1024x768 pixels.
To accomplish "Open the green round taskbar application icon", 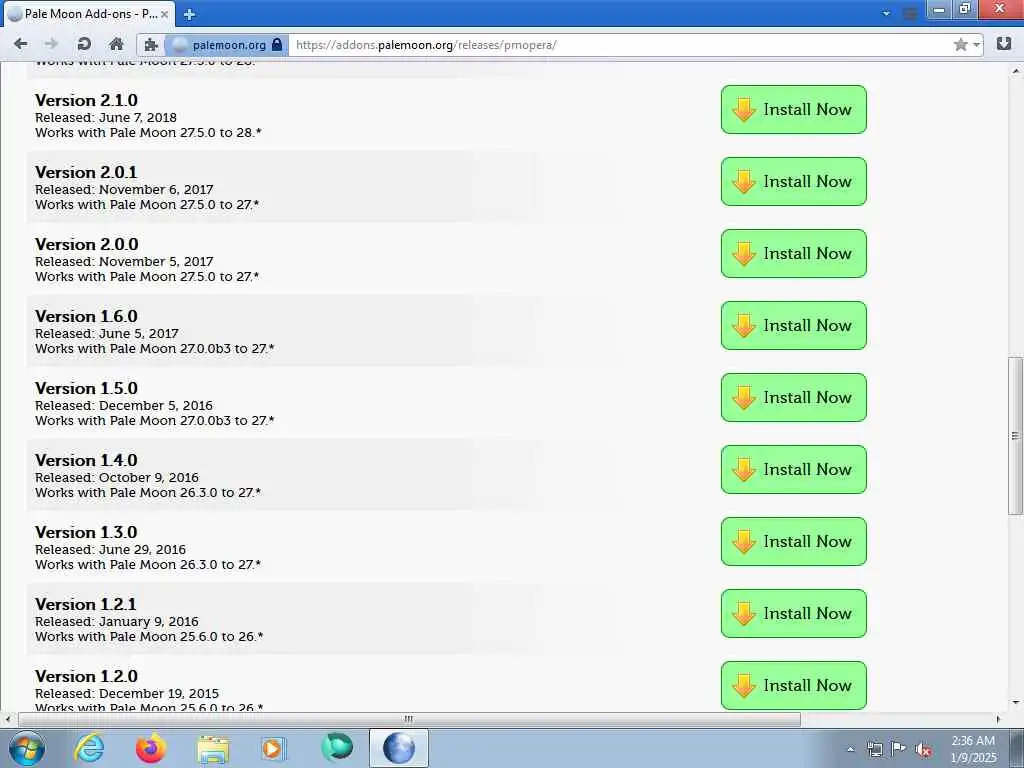I will (x=337, y=748).
